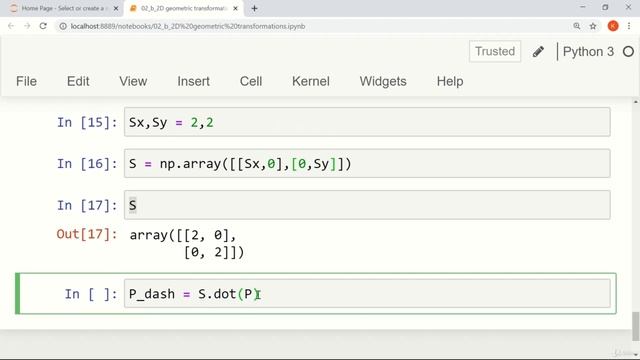The width and height of the screenshot is (640, 360).
Task: Open the View menu
Action: coord(133,81)
